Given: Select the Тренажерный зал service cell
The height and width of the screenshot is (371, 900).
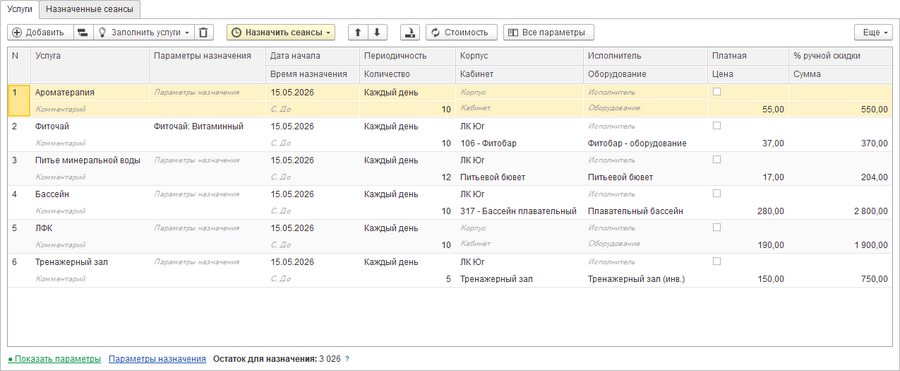Looking at the screenshot, I should (90, 261).
